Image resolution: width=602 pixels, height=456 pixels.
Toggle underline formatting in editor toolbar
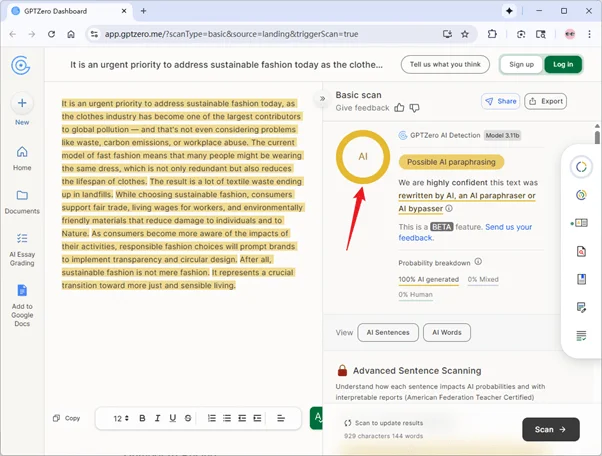tap(173, 418)
